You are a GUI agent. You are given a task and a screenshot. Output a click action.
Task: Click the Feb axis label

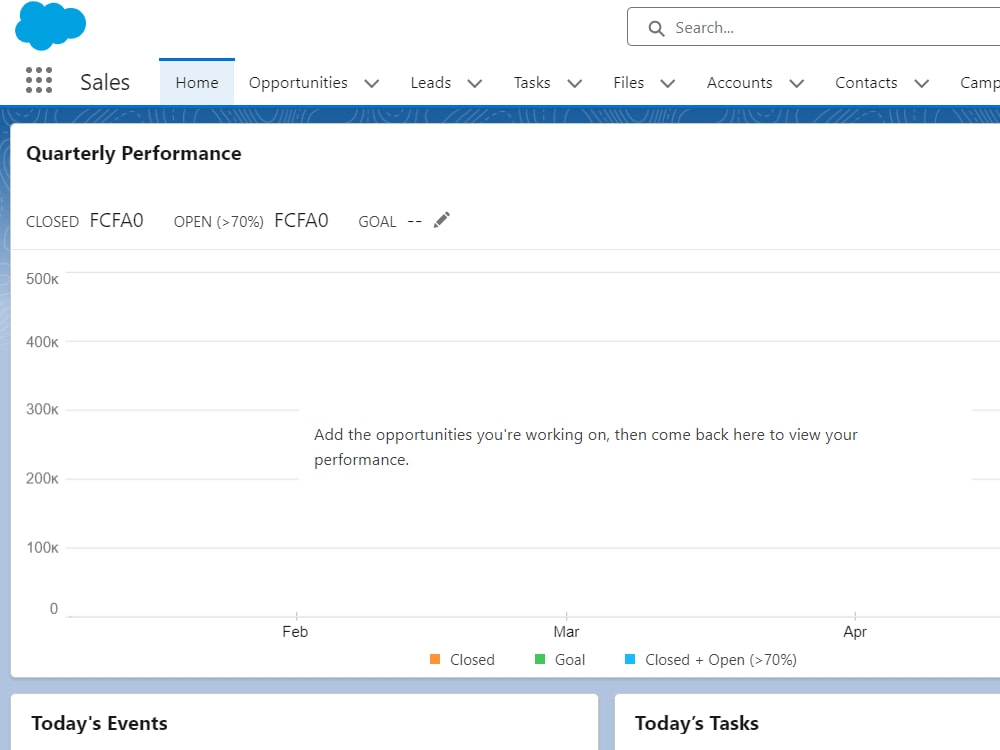click(295, 632)
